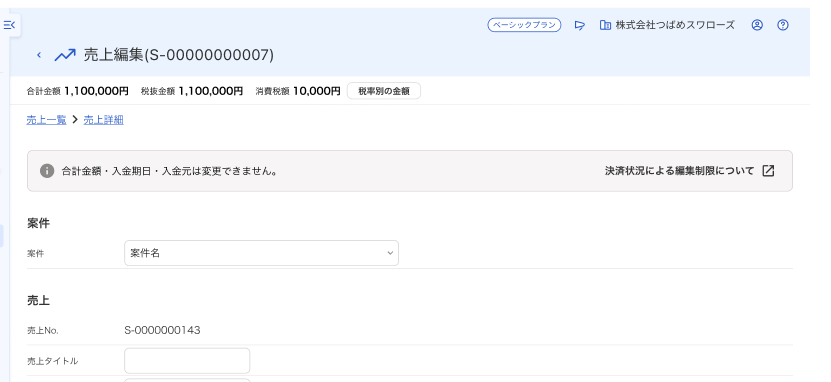Image resolution: width=831 pixels, height=382 pixels.
Task: Navigate to 売上詳細 breadcrumb
Action: [103, 120]
